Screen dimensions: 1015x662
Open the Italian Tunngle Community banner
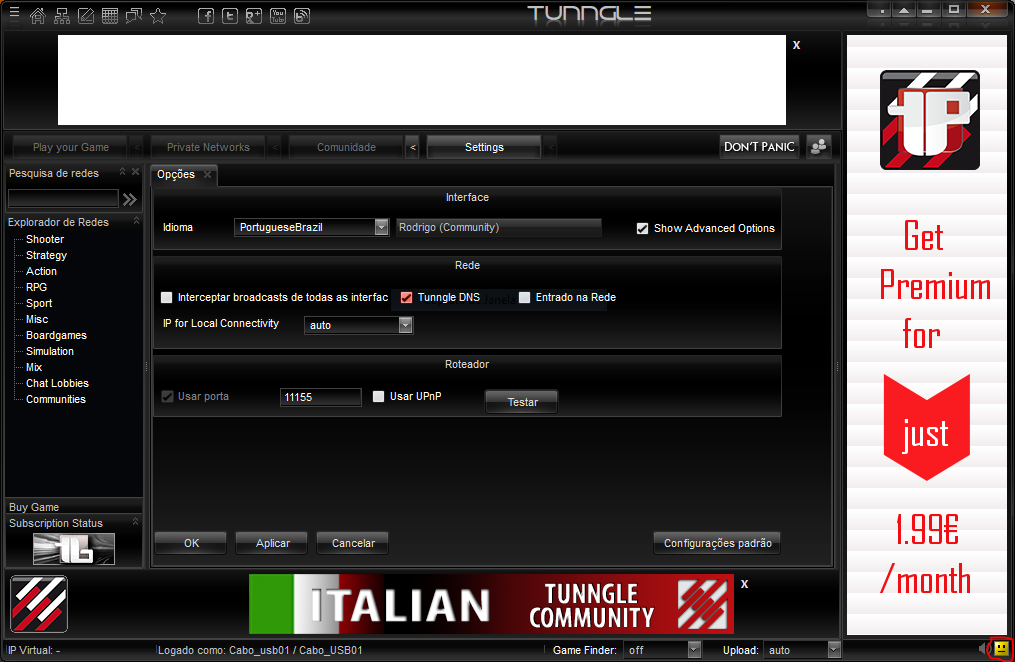491,604
